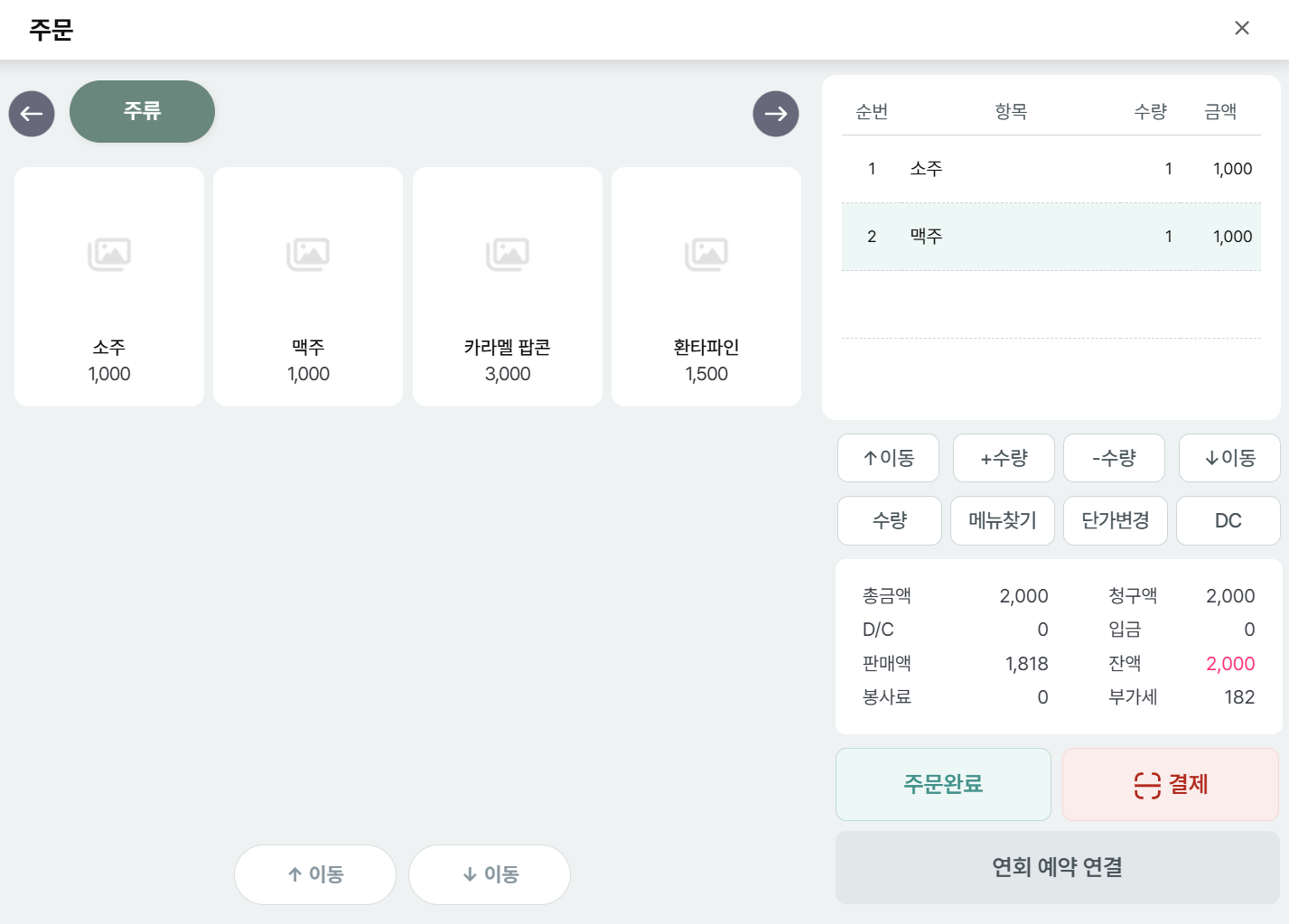Increase quantity with +수량 button
This screenshot has width=1289, height=924.
(1004, 458)
